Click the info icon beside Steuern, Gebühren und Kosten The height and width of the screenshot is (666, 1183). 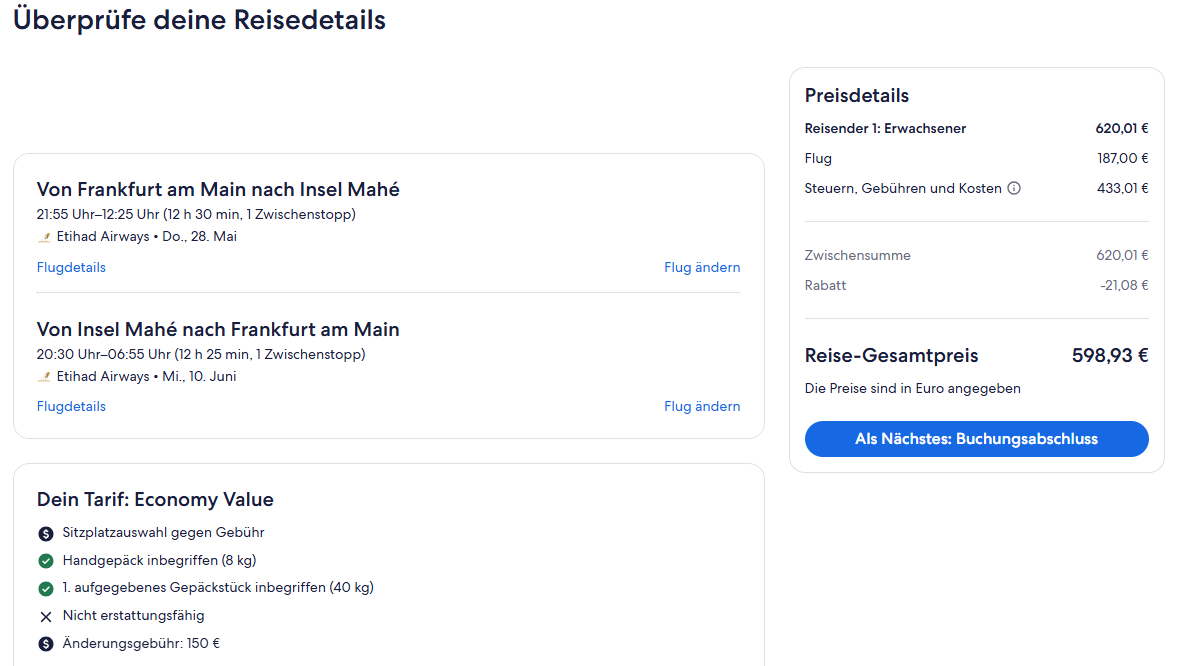[x=1014, y=188]
